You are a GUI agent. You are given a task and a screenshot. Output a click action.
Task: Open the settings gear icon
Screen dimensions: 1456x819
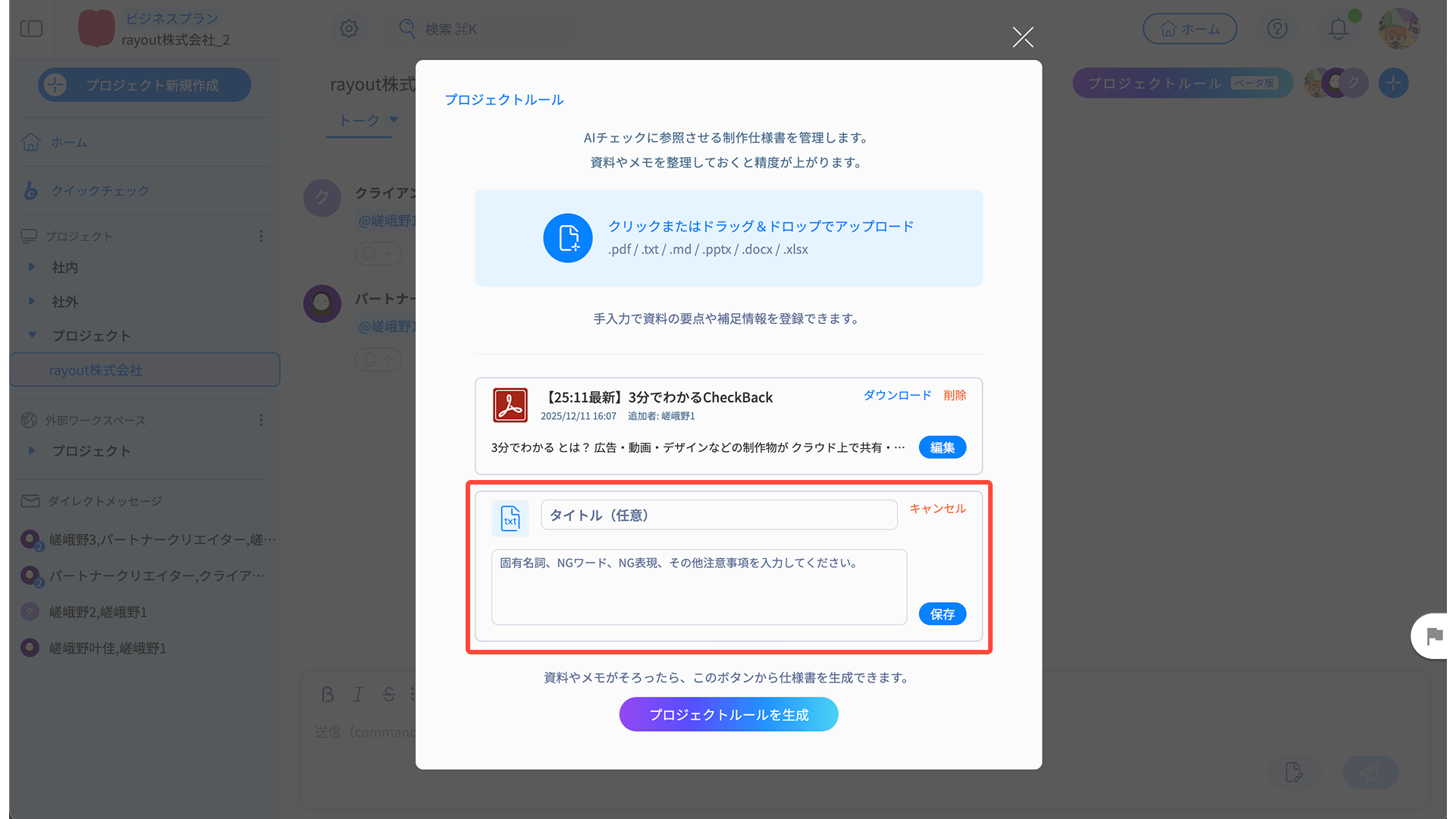[x=349, y=29]
